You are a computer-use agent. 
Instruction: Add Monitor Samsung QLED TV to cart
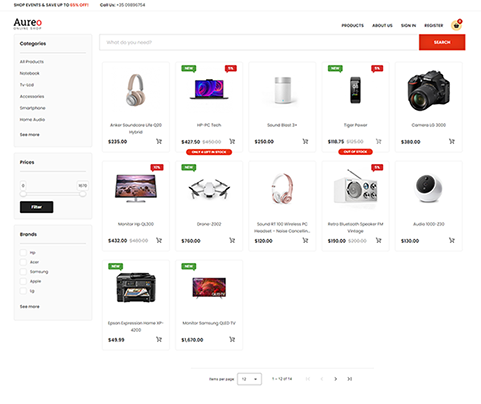[232, 339]
